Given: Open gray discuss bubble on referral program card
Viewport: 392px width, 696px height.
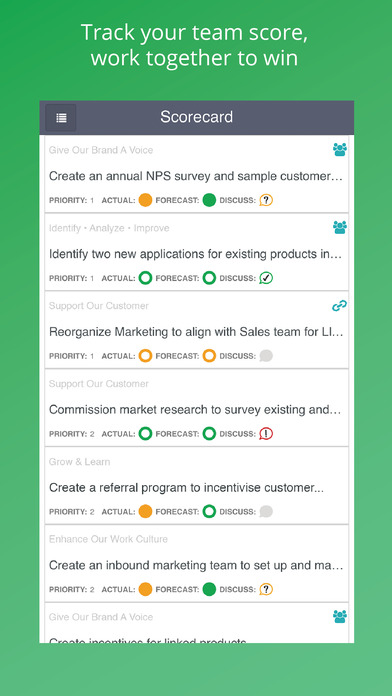Looking at the screenshot, I should (x=266, y=511).
